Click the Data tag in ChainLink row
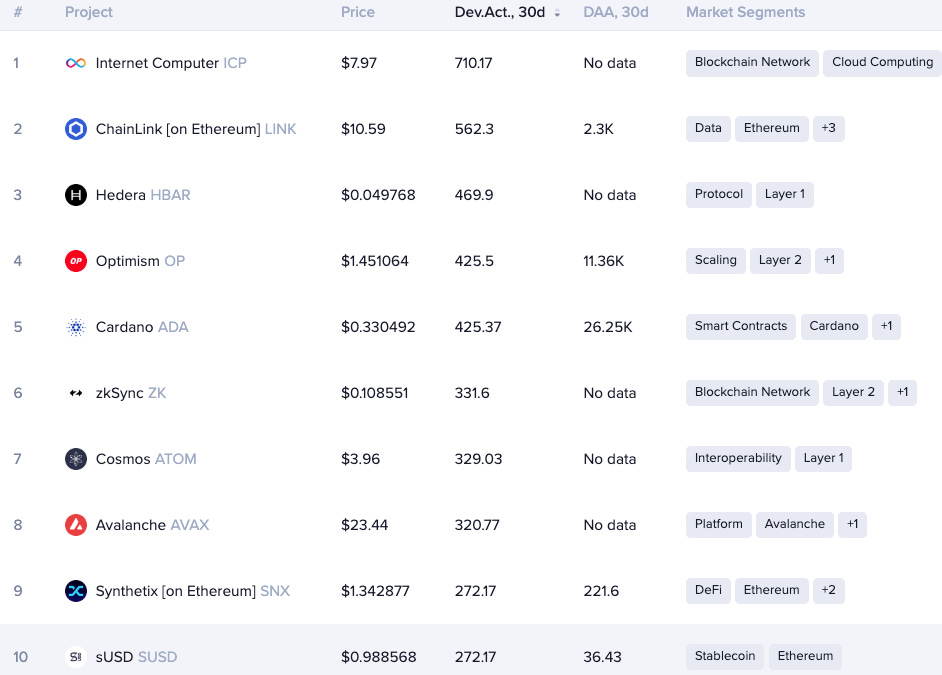Image resolution: width=942 pixels, height=675 pixels. [x=708, y=129]
